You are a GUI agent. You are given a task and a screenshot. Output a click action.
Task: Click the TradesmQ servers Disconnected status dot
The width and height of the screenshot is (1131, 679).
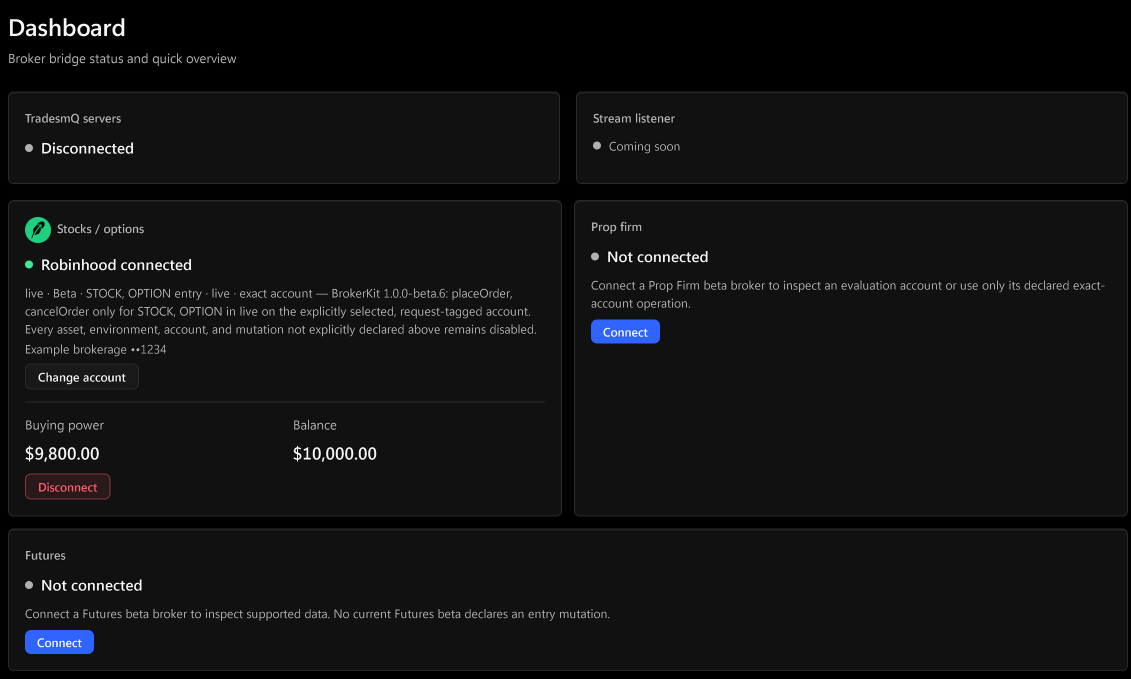pos(29,148)
